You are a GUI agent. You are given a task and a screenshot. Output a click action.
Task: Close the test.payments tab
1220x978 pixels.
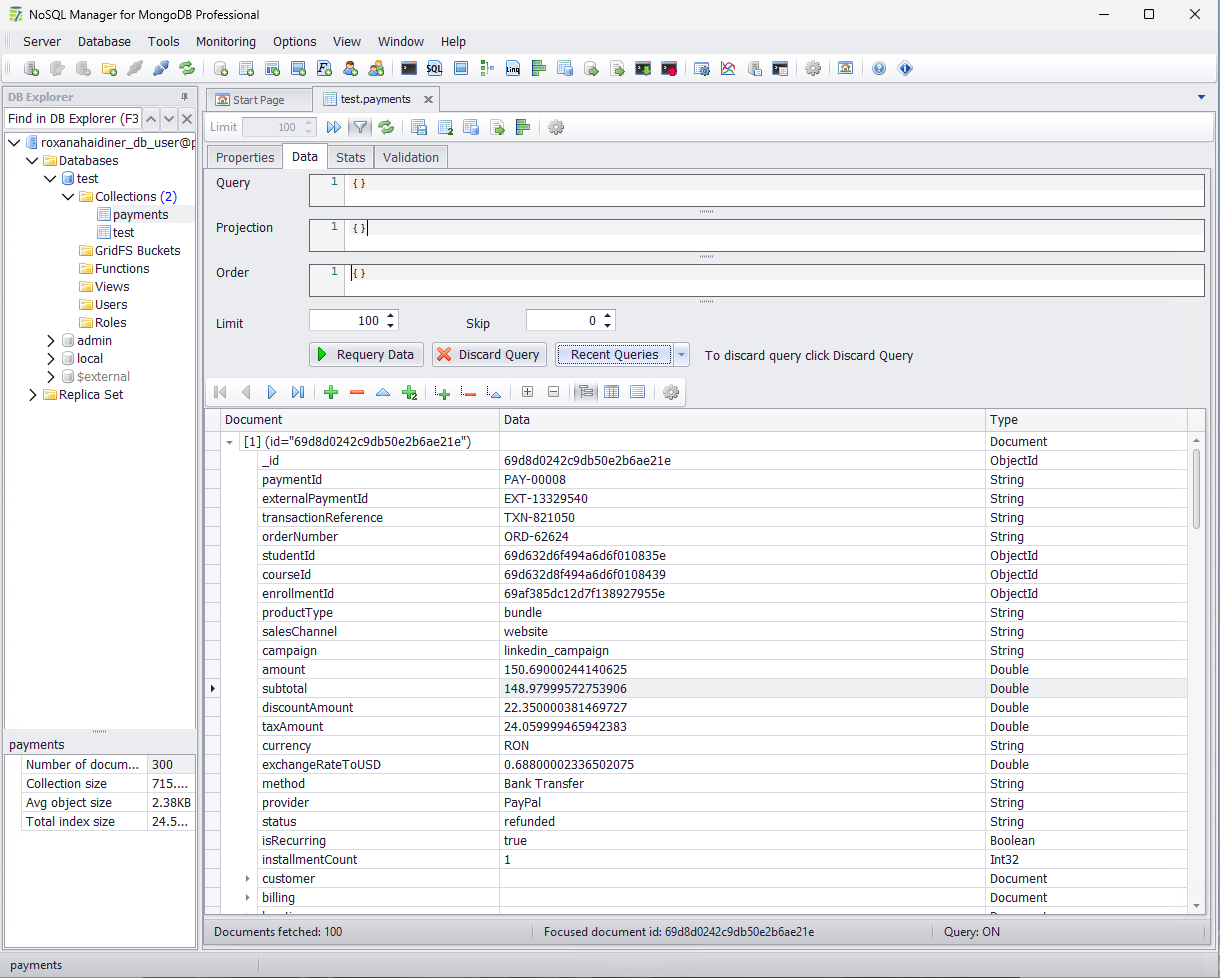428,99
